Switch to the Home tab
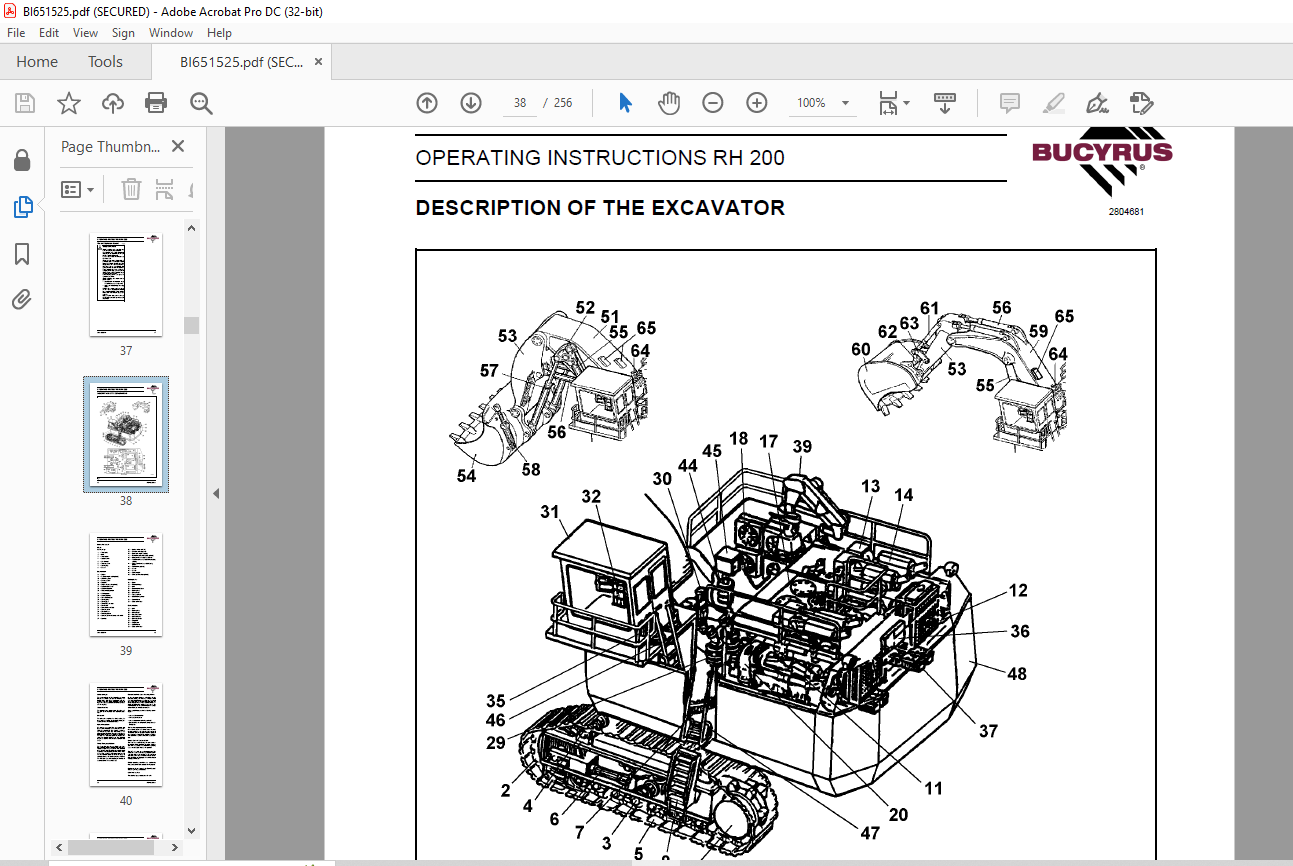The width and height of the screenshot is (1293, 866). [37, 62]
